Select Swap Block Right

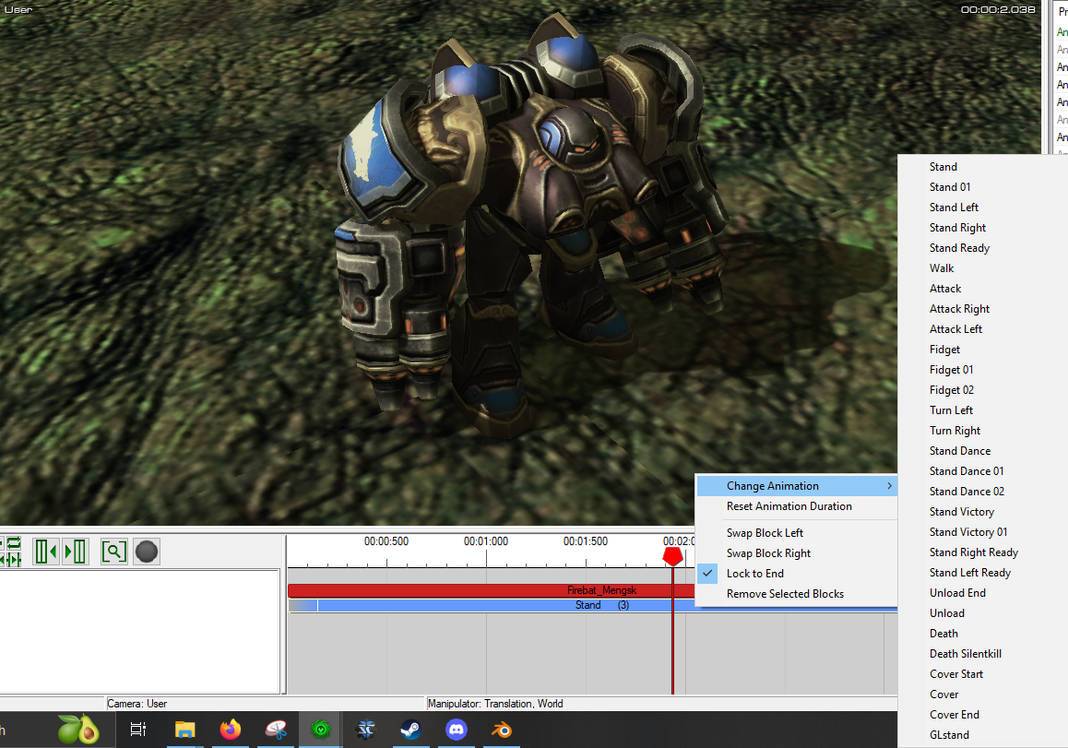[x=768, y=553]
